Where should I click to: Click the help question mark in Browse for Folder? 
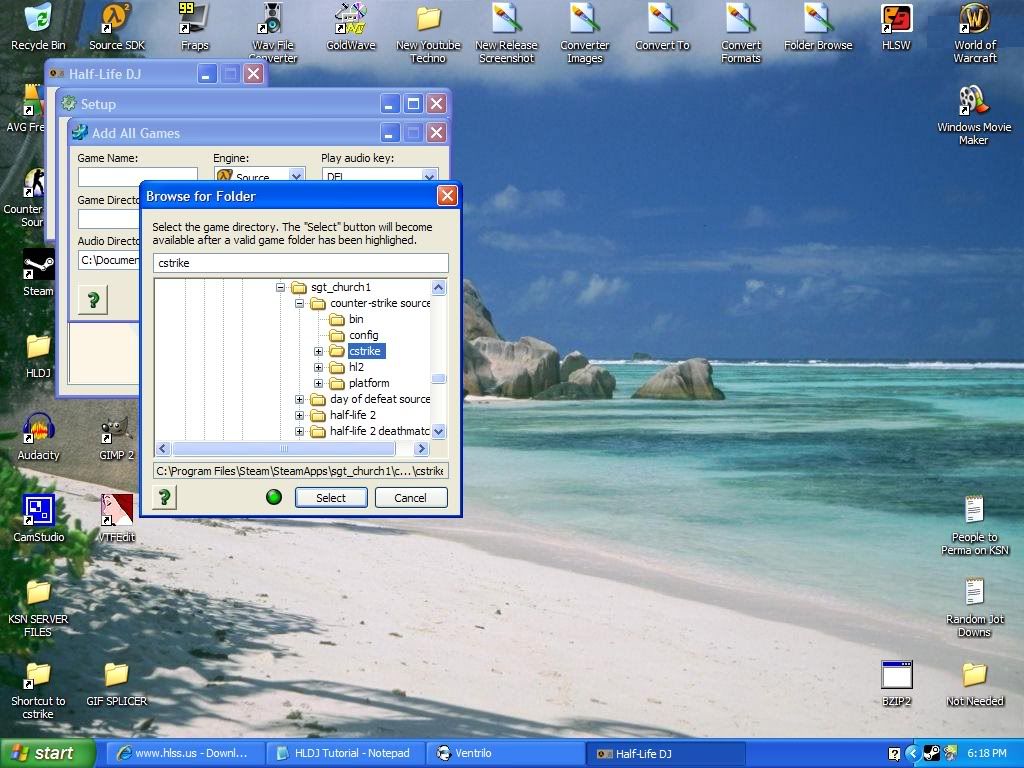[164, 497]
